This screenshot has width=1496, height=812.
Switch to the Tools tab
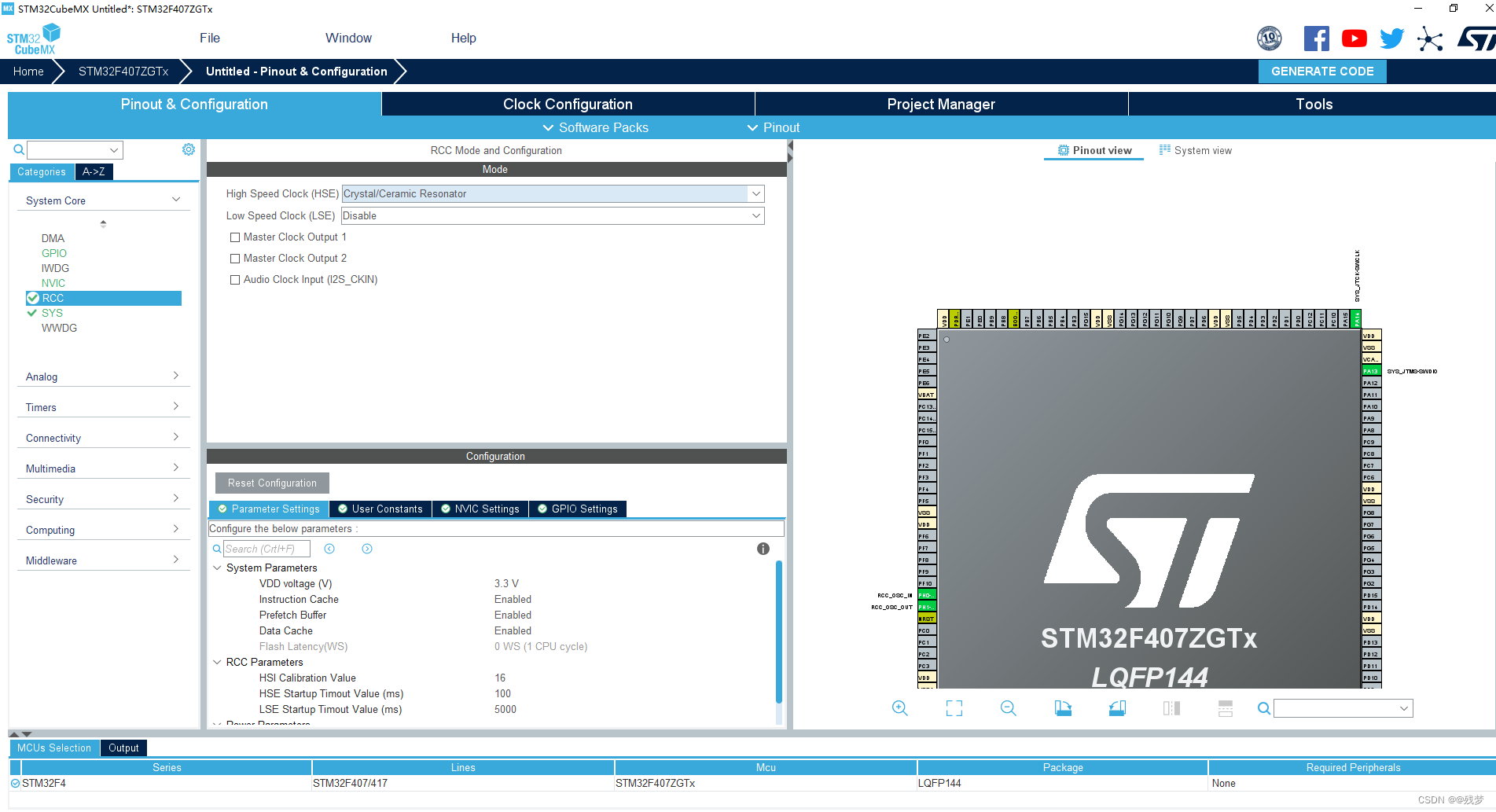(x=1314, y=104)
